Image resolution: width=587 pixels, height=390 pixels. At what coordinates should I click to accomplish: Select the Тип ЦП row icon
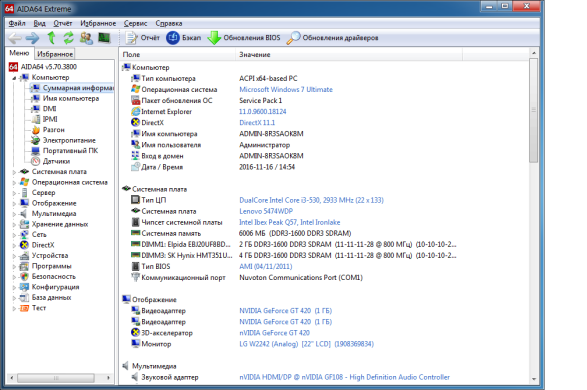[x=135, y=200]
